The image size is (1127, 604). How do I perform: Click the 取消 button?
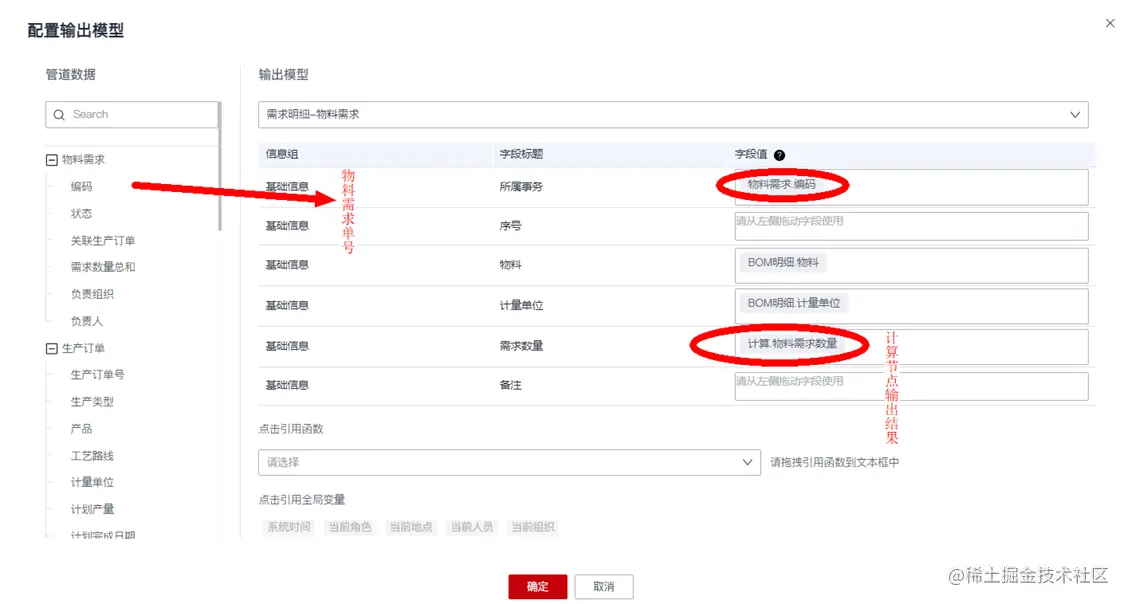(x=604, y=587)
